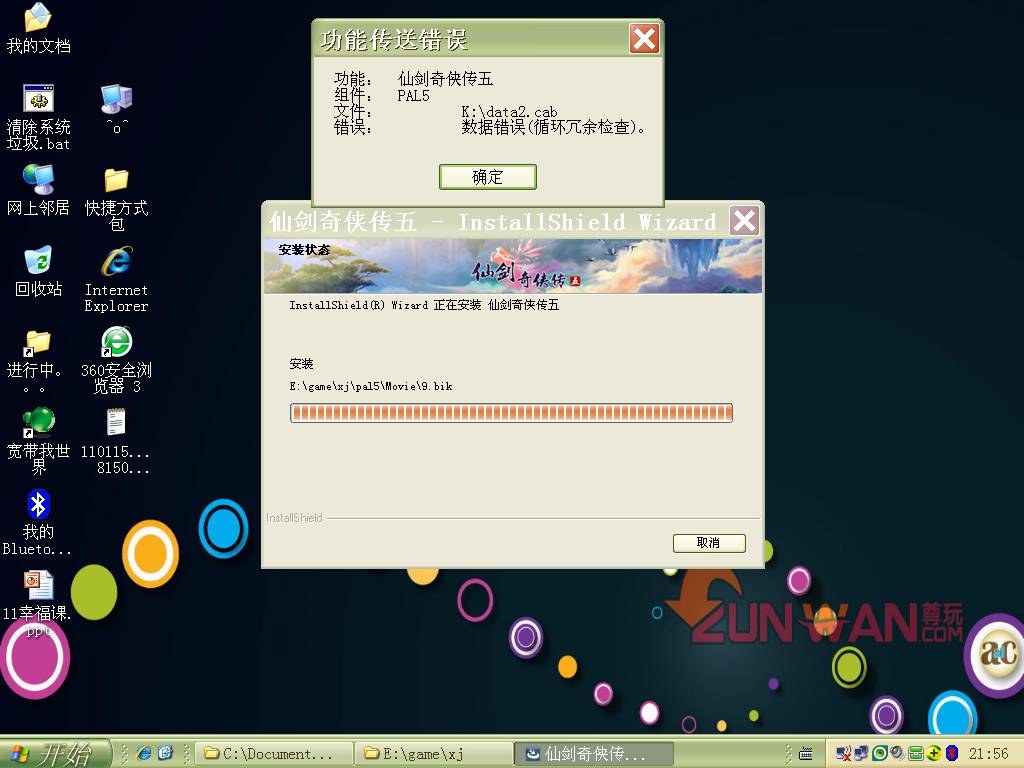The width and height of the screenshot is (1024, 768).
Task: Select the ^o^ computer desktop icon
Action: [117, 110]
